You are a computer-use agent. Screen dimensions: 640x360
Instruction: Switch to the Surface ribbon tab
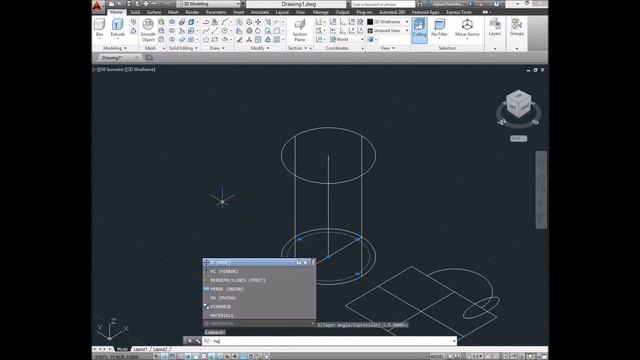[x=154, y=12]
